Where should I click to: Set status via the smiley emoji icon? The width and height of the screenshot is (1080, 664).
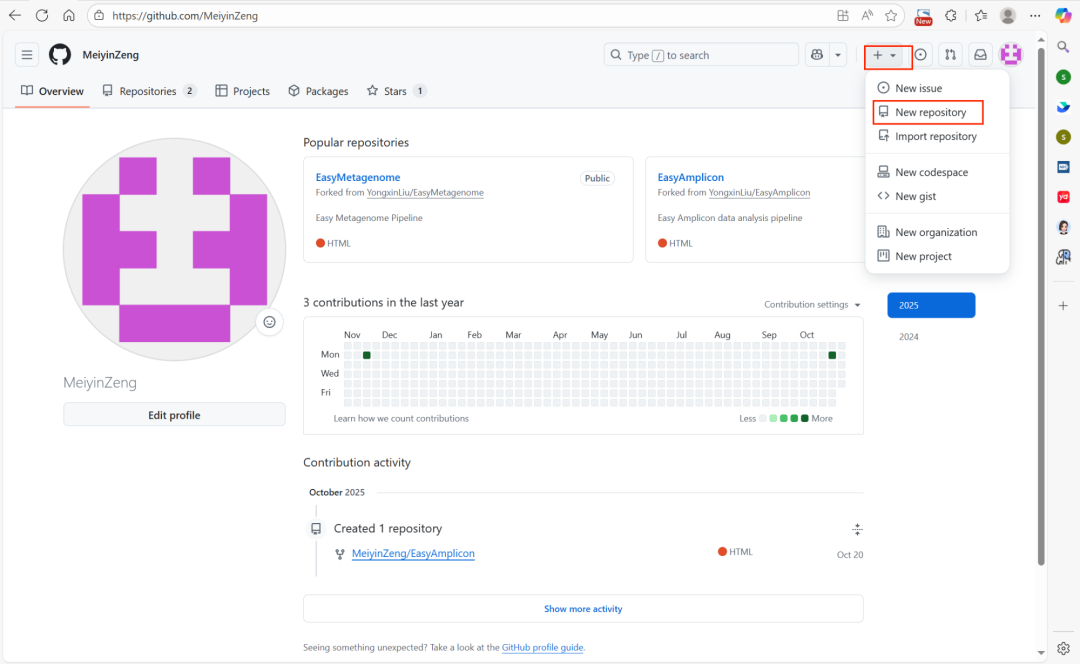(x=269, y=322)
